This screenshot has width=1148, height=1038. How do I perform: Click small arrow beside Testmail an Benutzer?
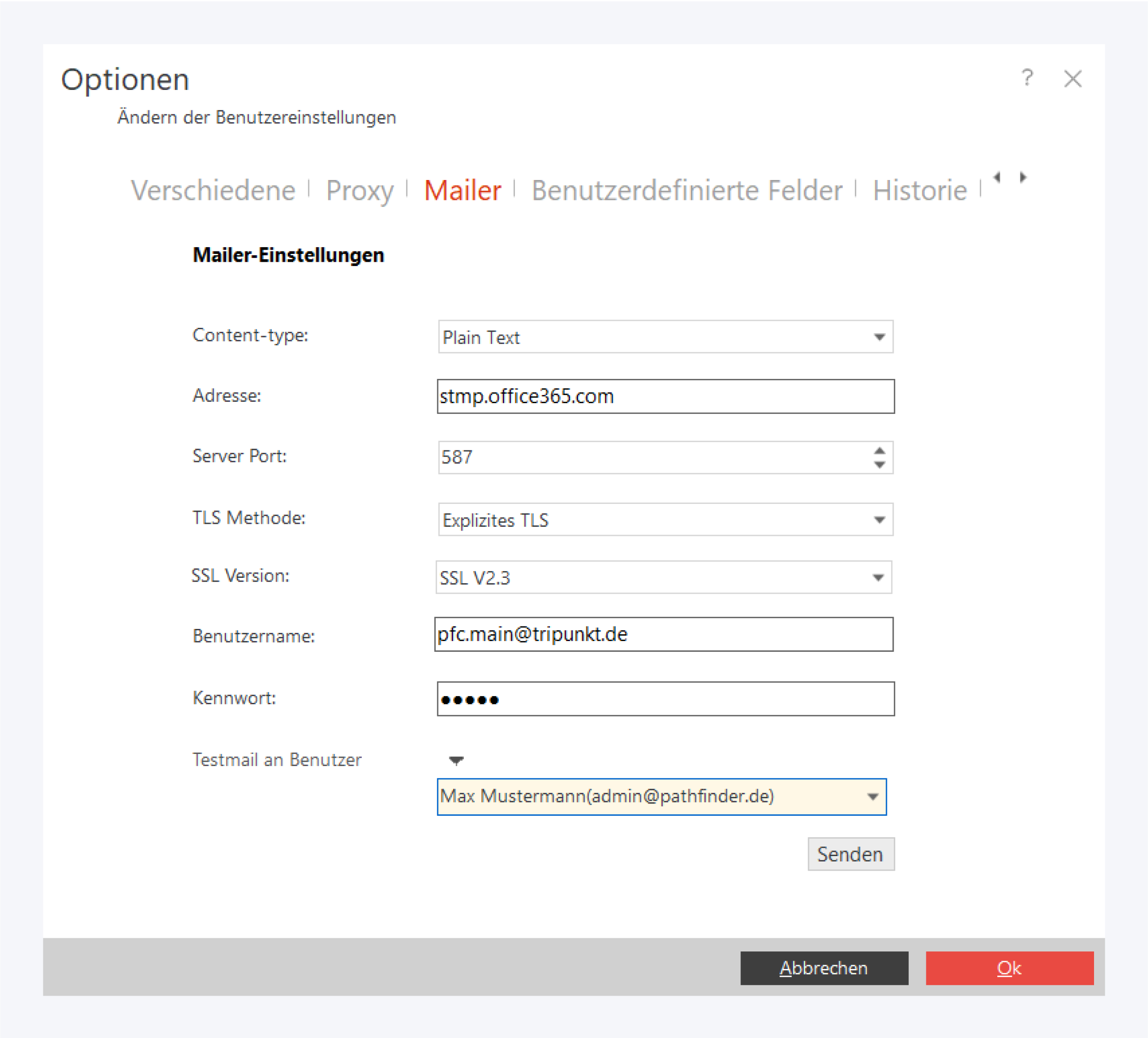[x=456, y=760]
